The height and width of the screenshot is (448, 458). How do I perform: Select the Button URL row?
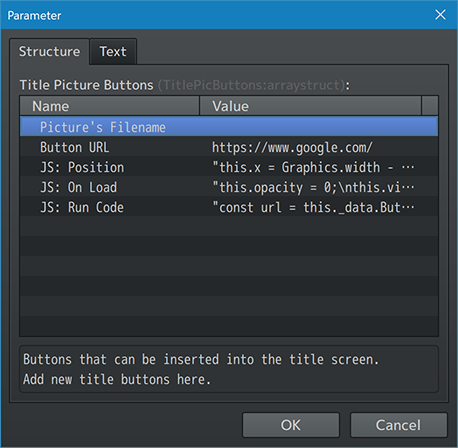tap(229, 146)
